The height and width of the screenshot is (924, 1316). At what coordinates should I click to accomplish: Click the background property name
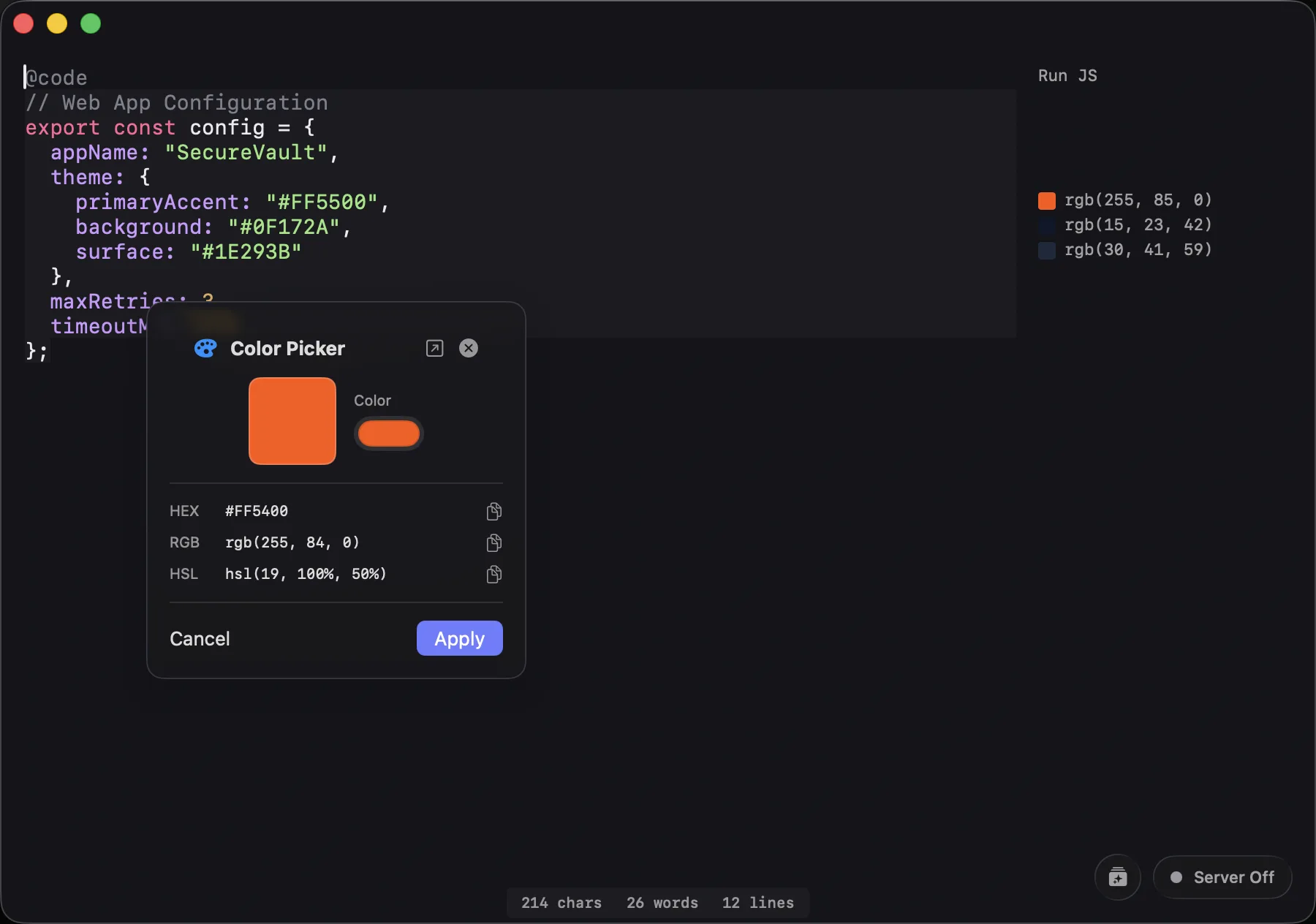[144, 227]
